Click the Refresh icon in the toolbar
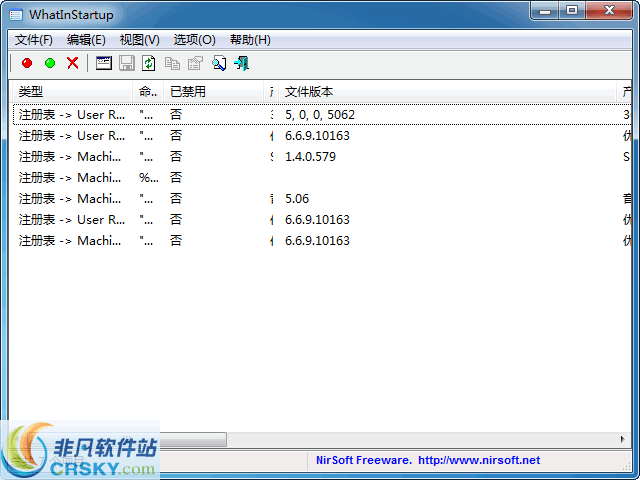 149,63
